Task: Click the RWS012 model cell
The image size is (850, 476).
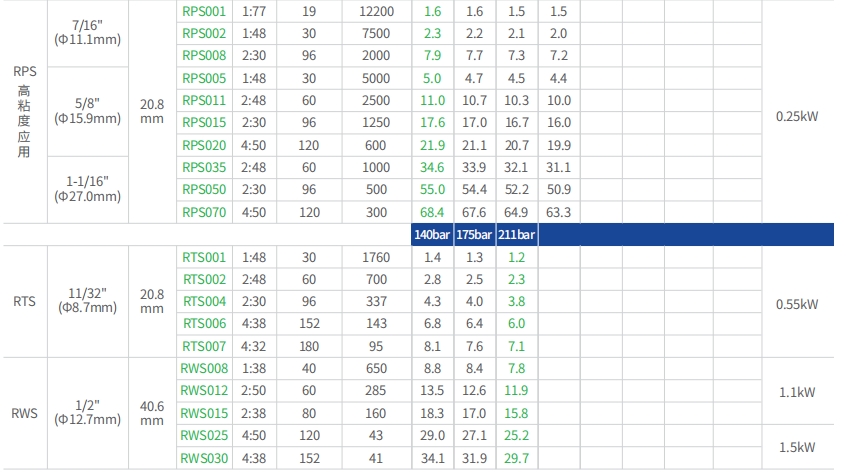Action: (x=204, y=391)
